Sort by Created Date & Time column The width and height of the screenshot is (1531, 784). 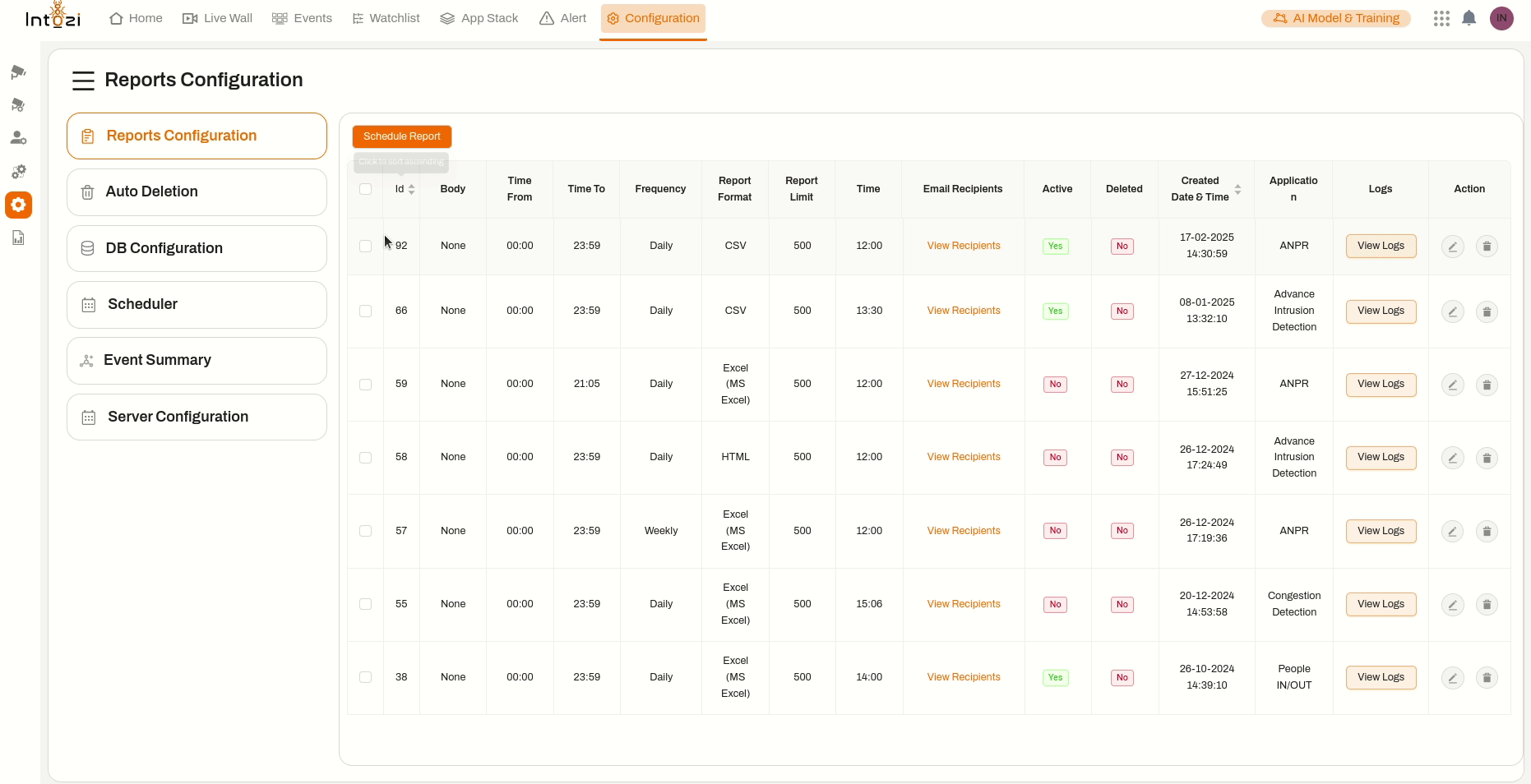pos(1239,189)
